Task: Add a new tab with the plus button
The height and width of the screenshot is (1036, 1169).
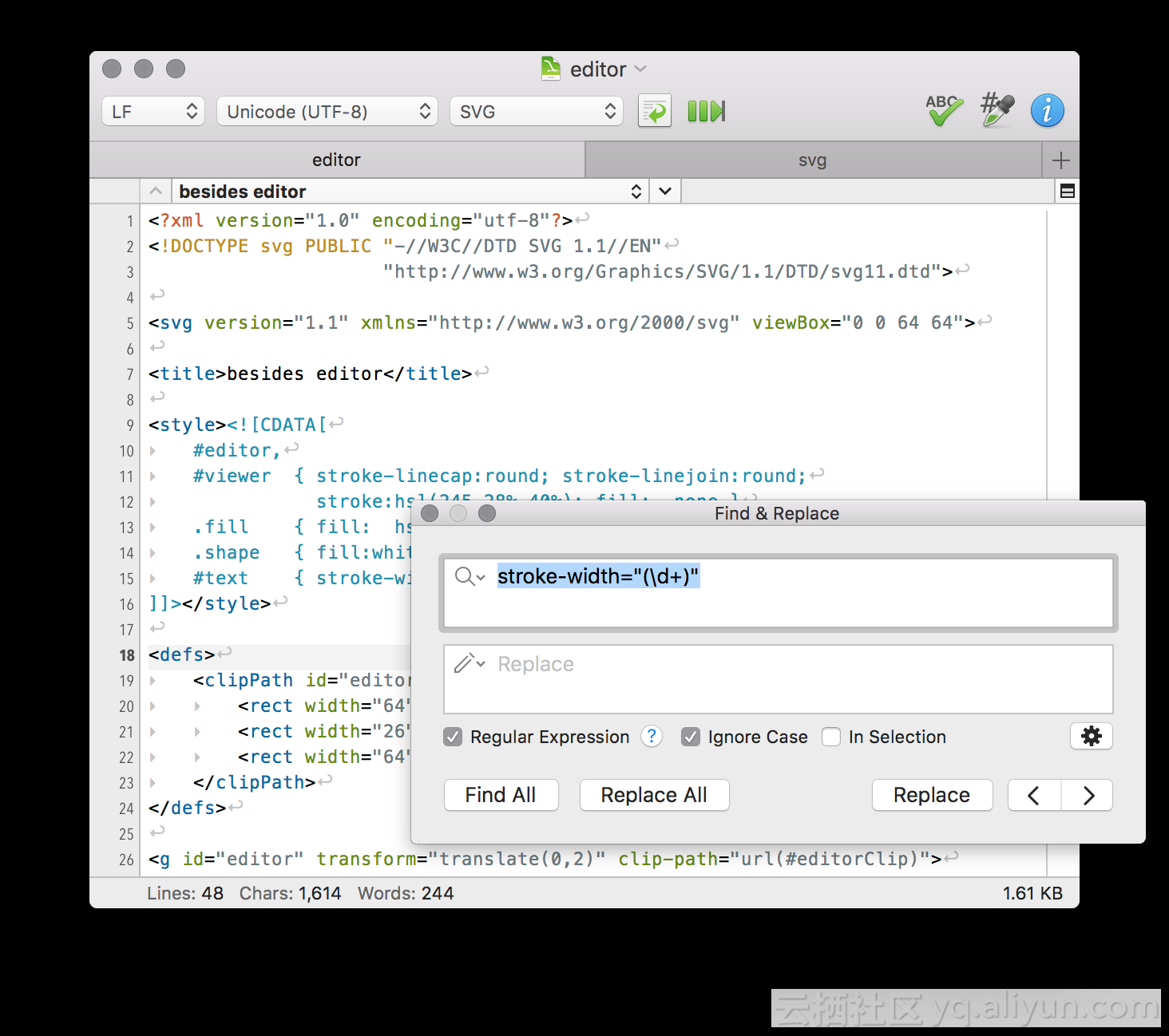Action: pyautogui.click(x=1060, y=160)
